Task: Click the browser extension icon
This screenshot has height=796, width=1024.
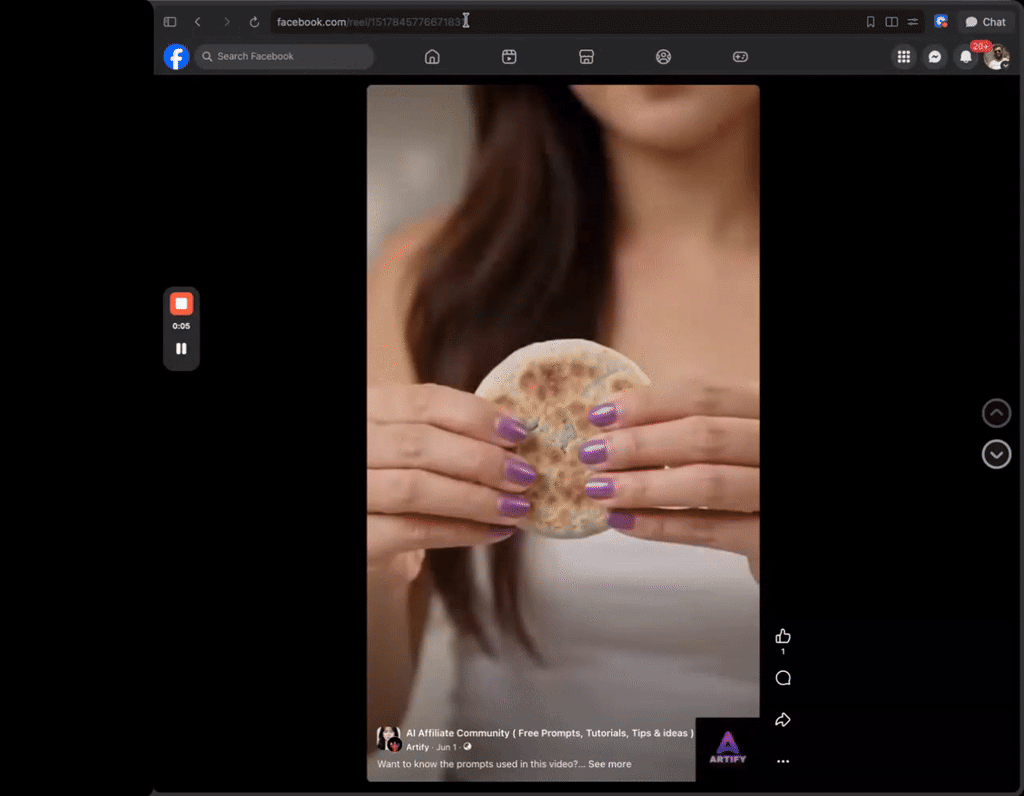Action: [x=940, y=22]
